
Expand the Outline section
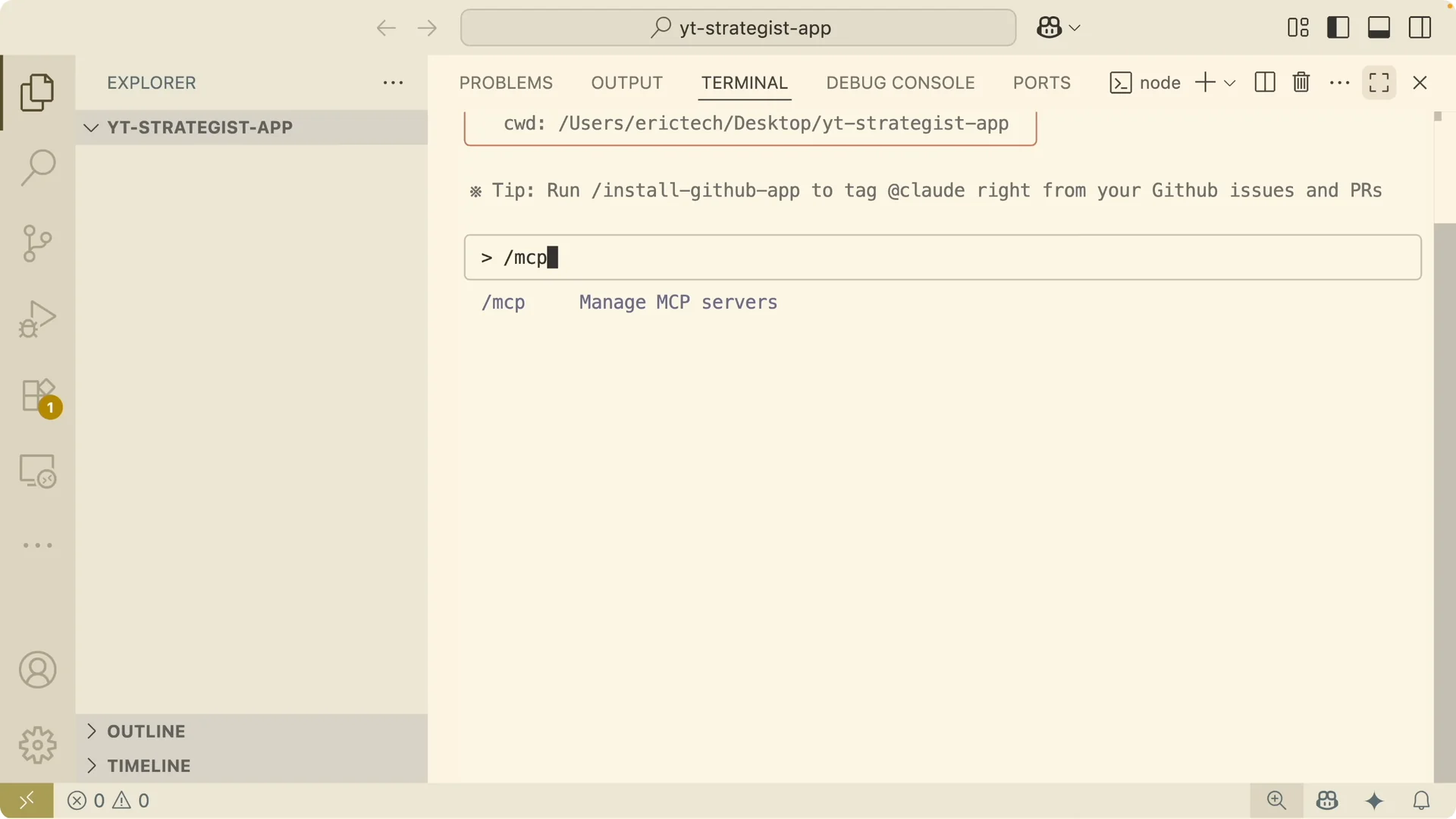coord(252,732)
